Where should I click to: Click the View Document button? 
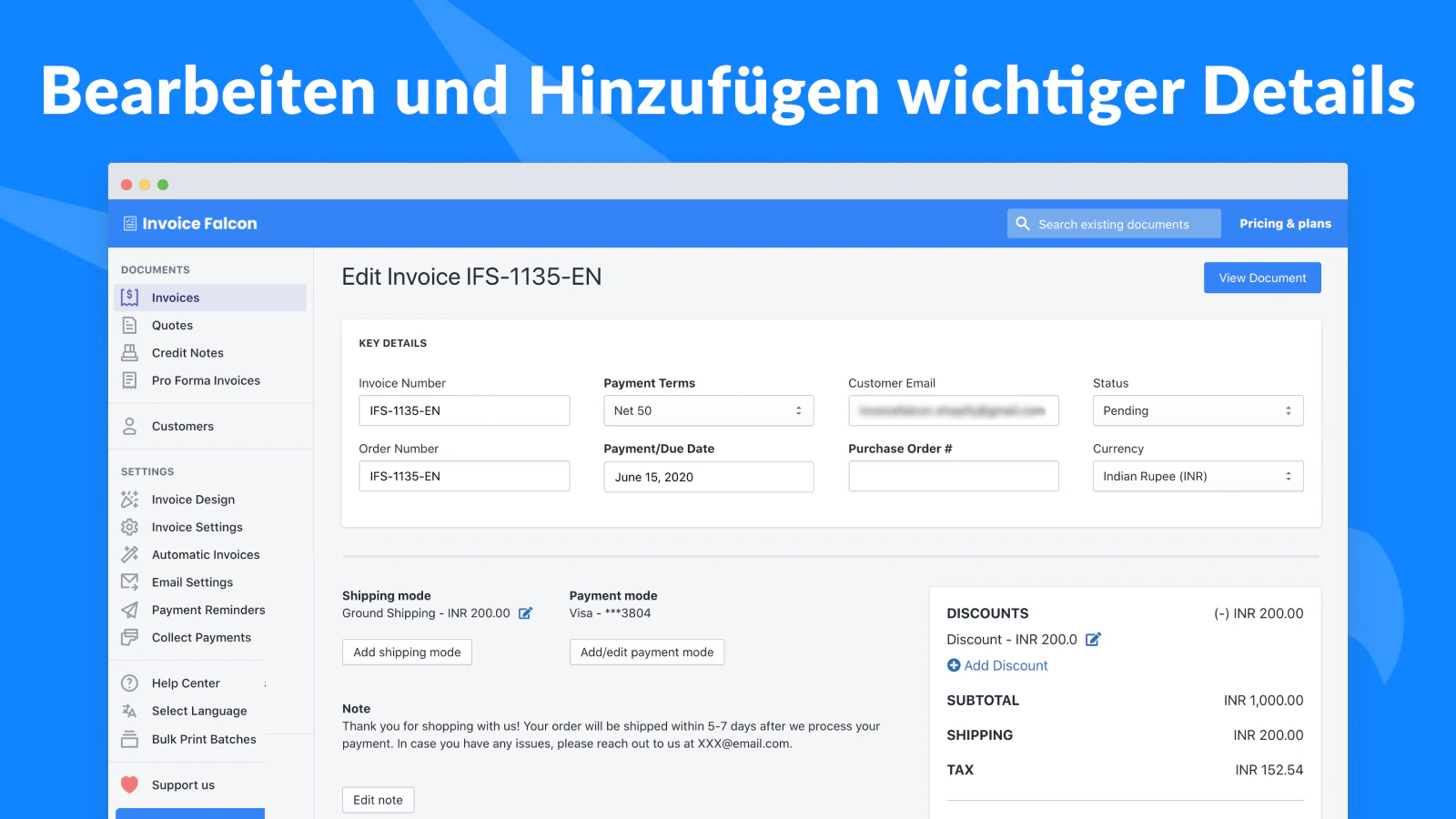1262,278
